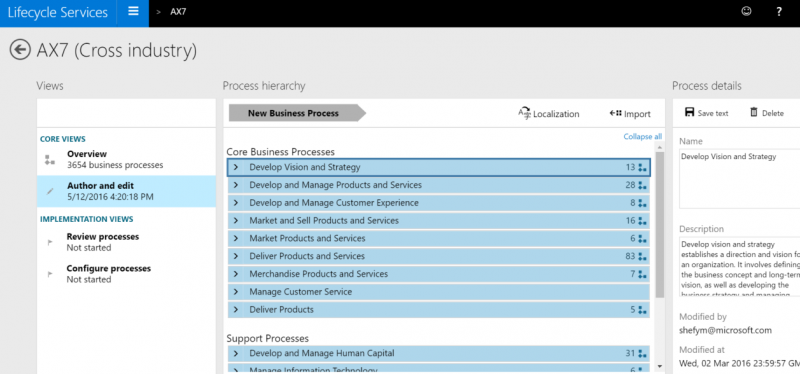Click the Import arrow icon
800x374 pixels.
(x=615, y=113)
